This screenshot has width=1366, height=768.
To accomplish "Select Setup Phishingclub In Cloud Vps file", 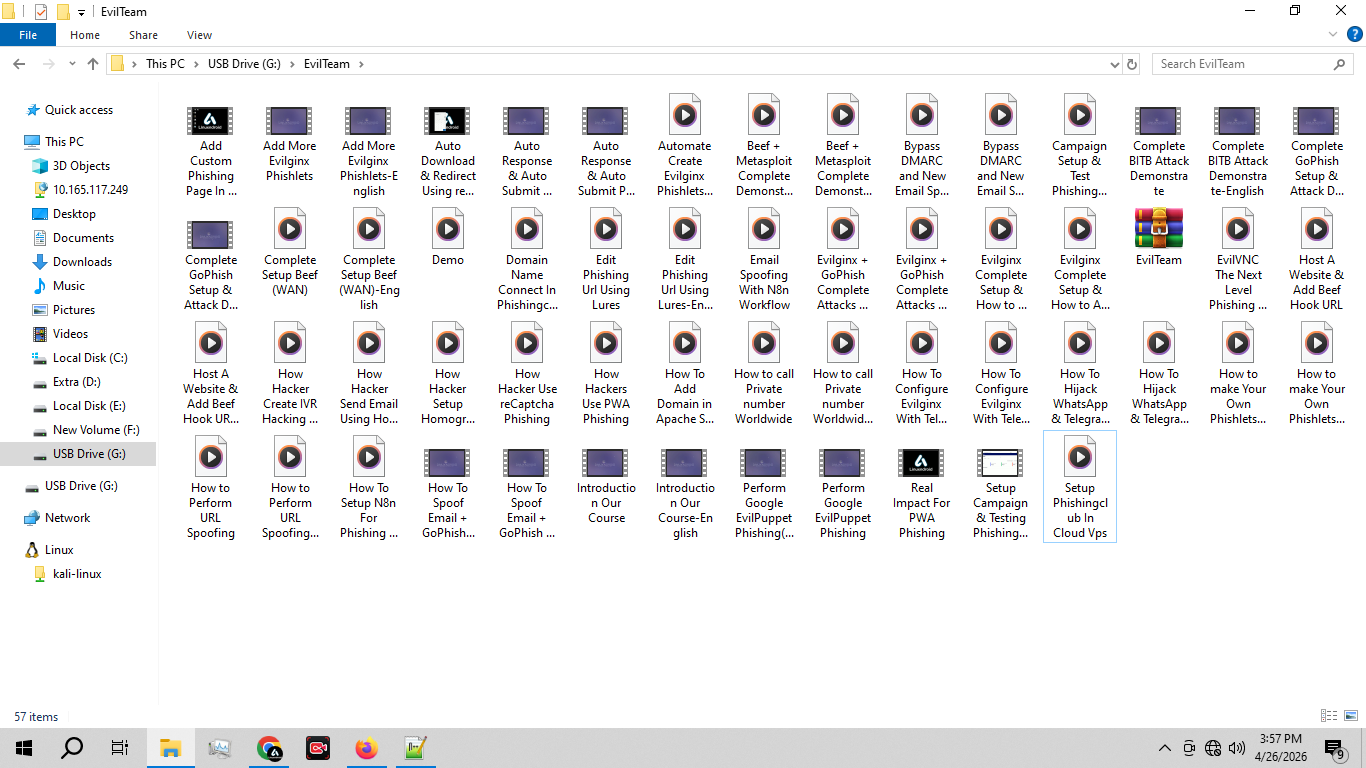I will tap(1080, 488).
